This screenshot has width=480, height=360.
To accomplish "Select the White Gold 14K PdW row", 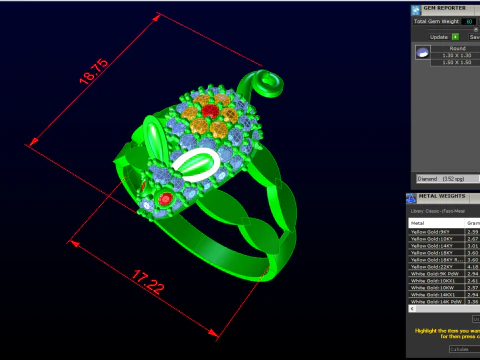I will click(444, 302).
